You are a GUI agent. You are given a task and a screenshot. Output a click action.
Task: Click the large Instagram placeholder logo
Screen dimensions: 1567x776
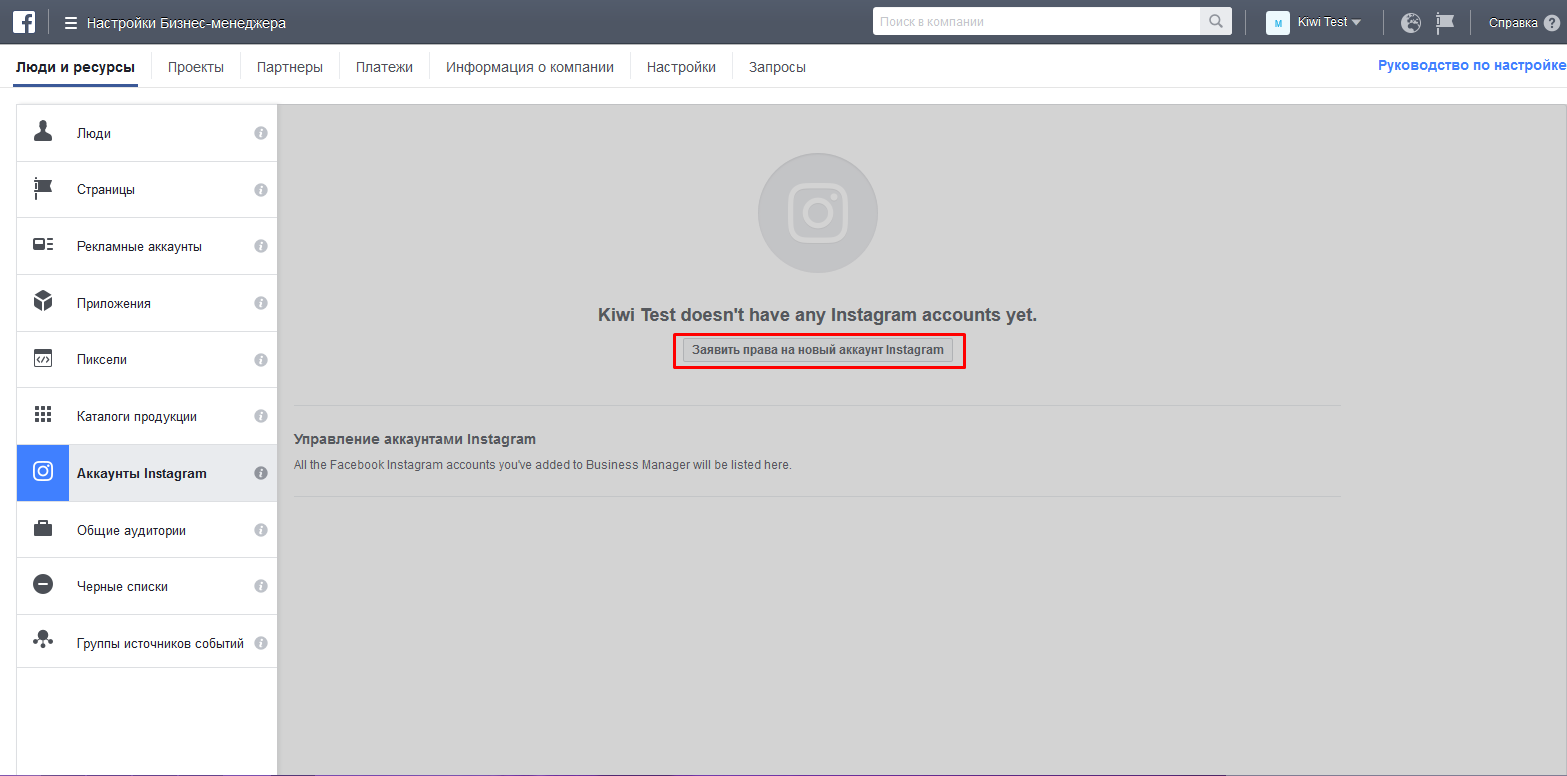(818, 213)
